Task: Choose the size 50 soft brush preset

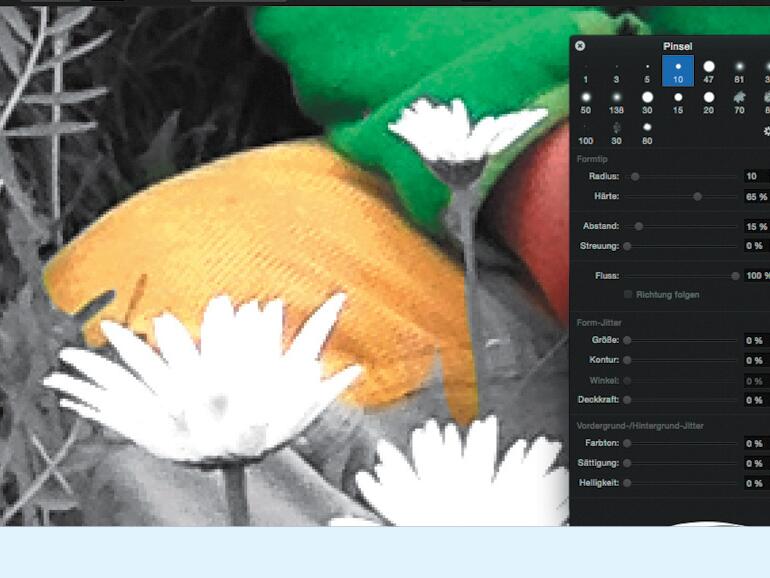Action: (585, 103)
